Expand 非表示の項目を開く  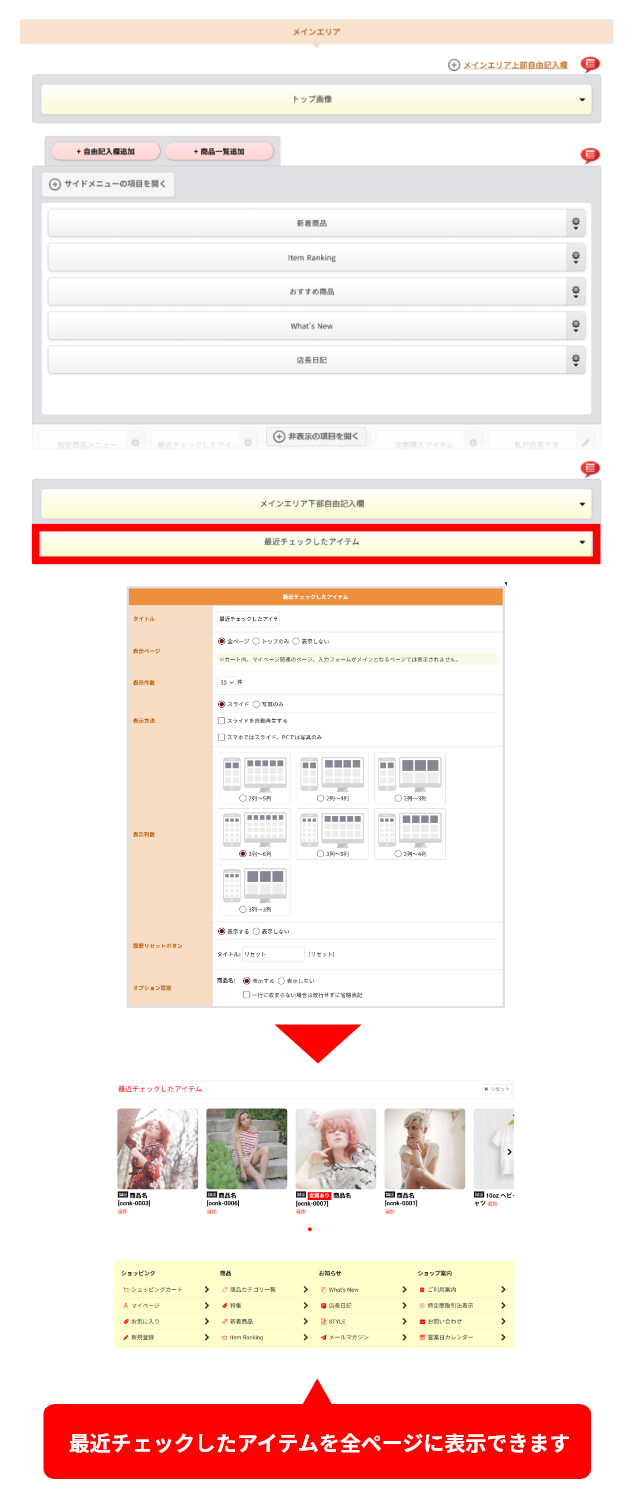[x=317, y=437]
